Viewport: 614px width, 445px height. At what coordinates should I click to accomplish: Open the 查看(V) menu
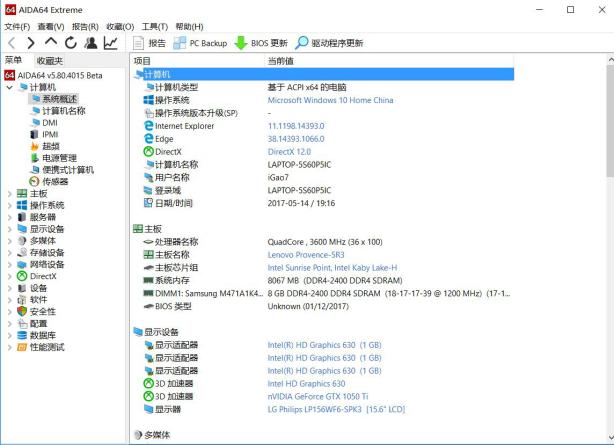coord(51,27)
